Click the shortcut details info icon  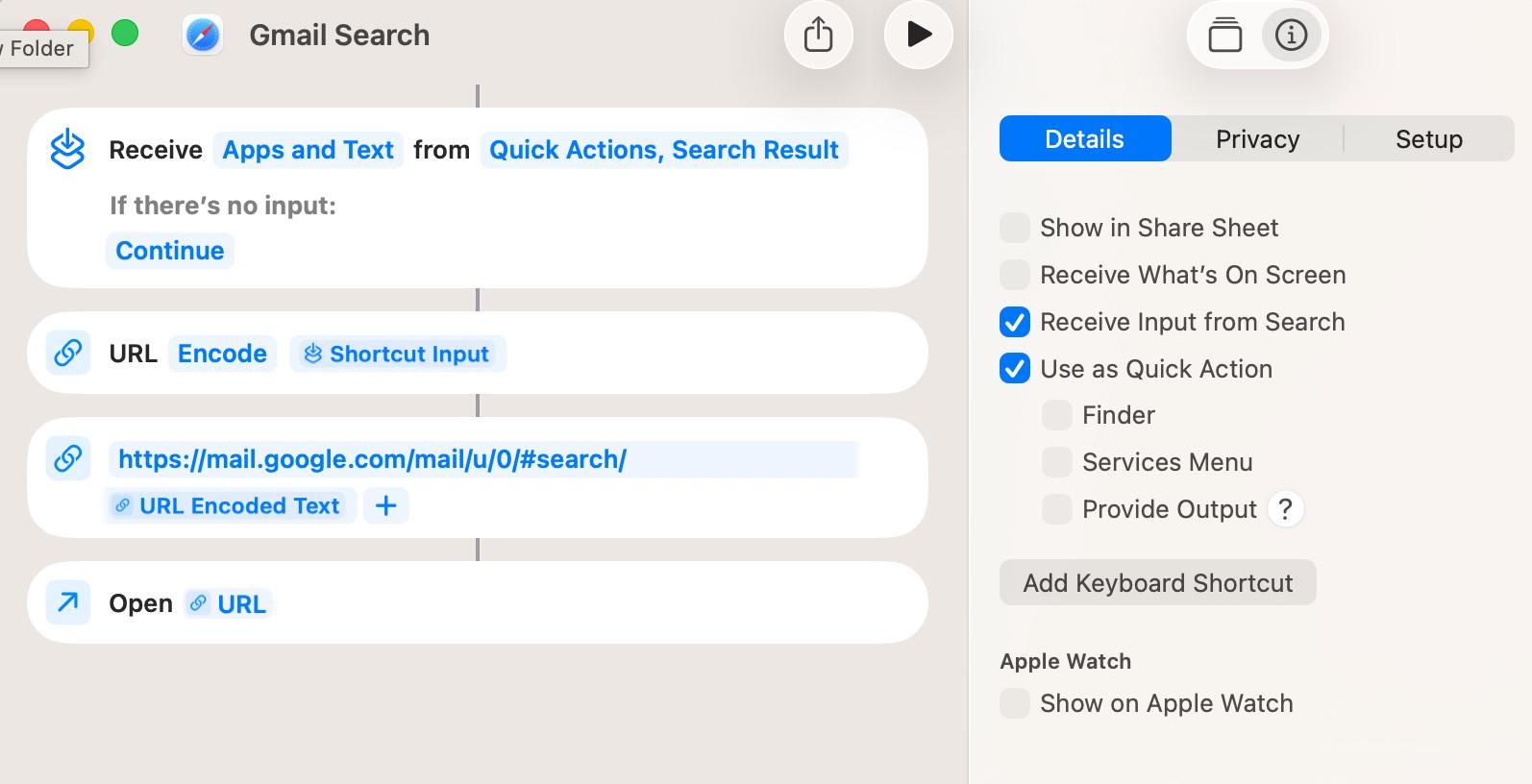pyautogui.click(x=1291, y=36)
